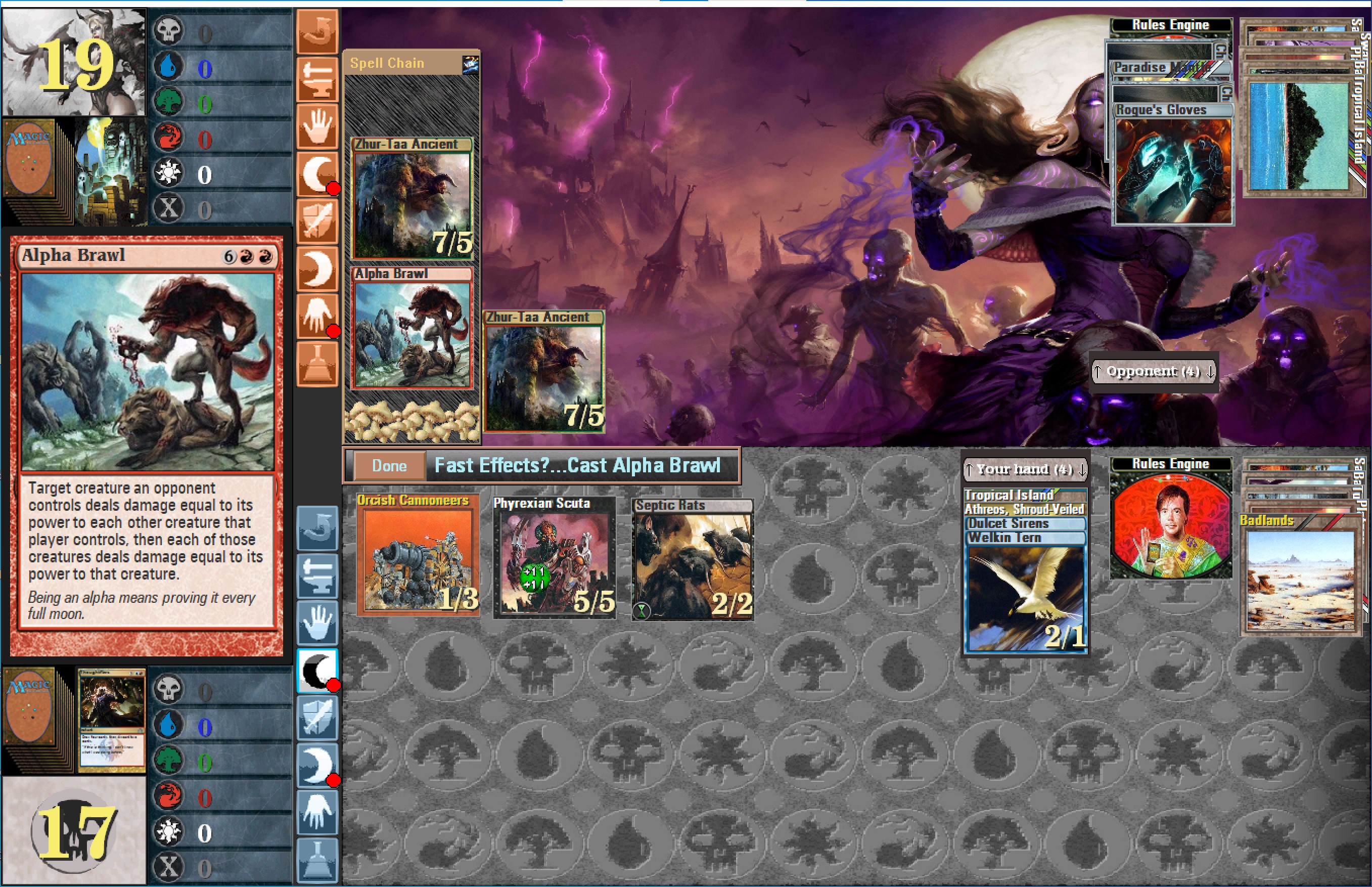This screenshot has width=1372, height=887.
Task: Click your blue upkeep anvil icon
Action: pos(317,576)
